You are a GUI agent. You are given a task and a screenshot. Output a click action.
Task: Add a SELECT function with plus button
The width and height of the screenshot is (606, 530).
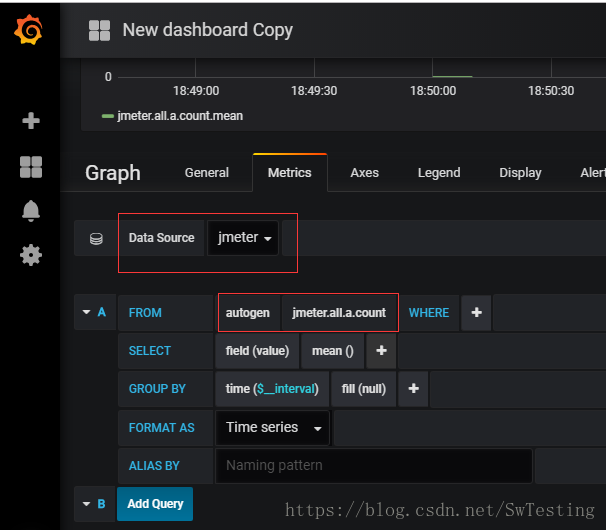point(381,351)
